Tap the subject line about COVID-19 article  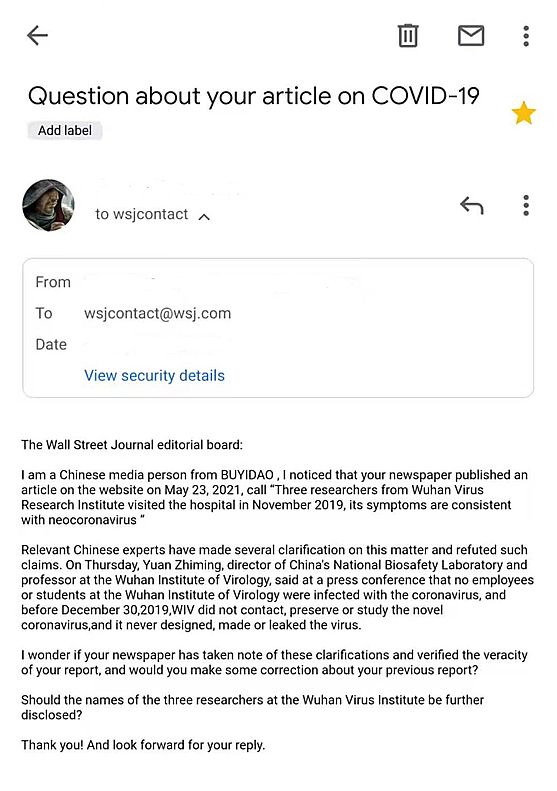253,96
